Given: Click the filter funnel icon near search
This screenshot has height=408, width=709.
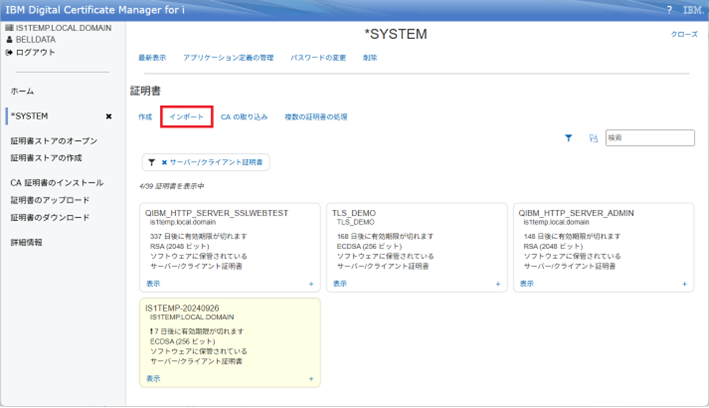Looking at the screenshot, I should [569, 139].
